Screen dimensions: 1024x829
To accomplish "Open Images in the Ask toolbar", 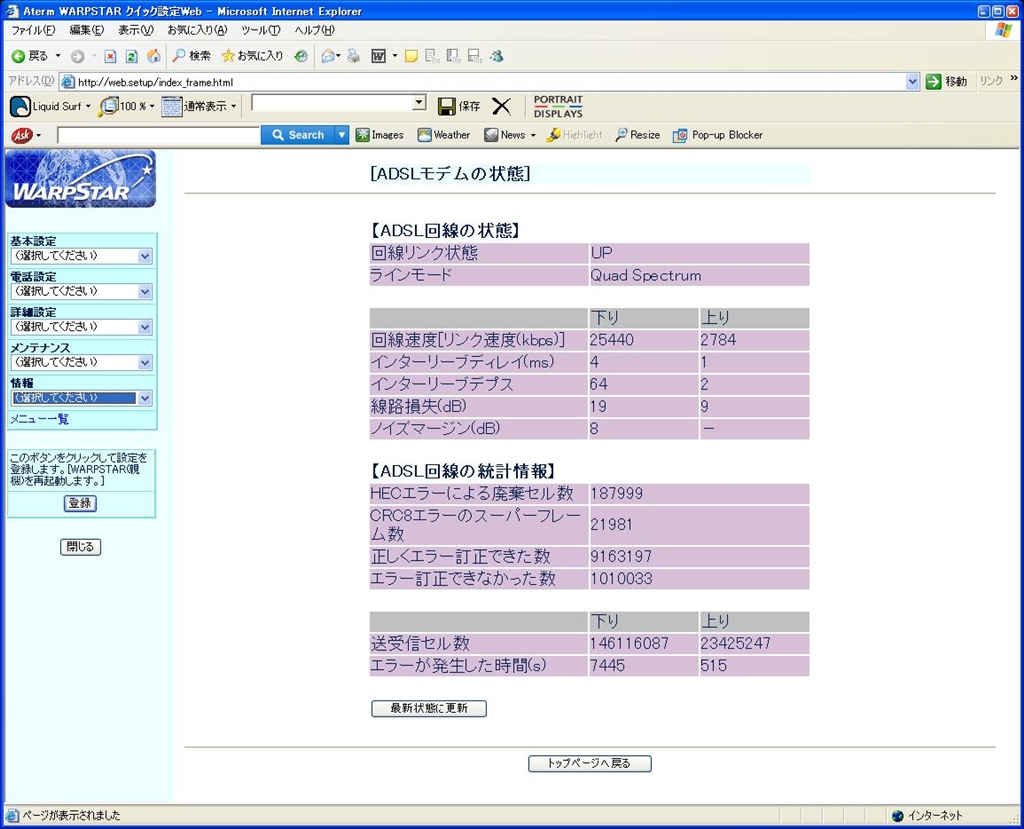I will 379,135.
